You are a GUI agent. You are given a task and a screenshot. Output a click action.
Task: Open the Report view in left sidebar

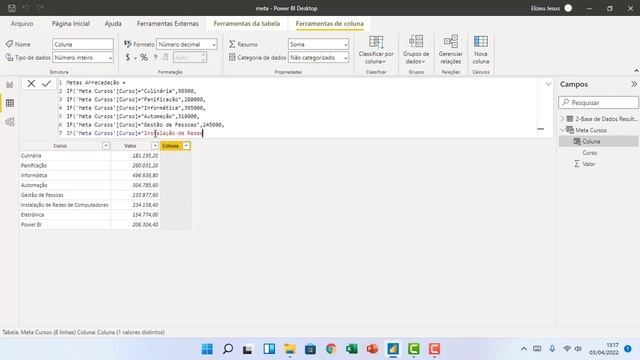10,84
